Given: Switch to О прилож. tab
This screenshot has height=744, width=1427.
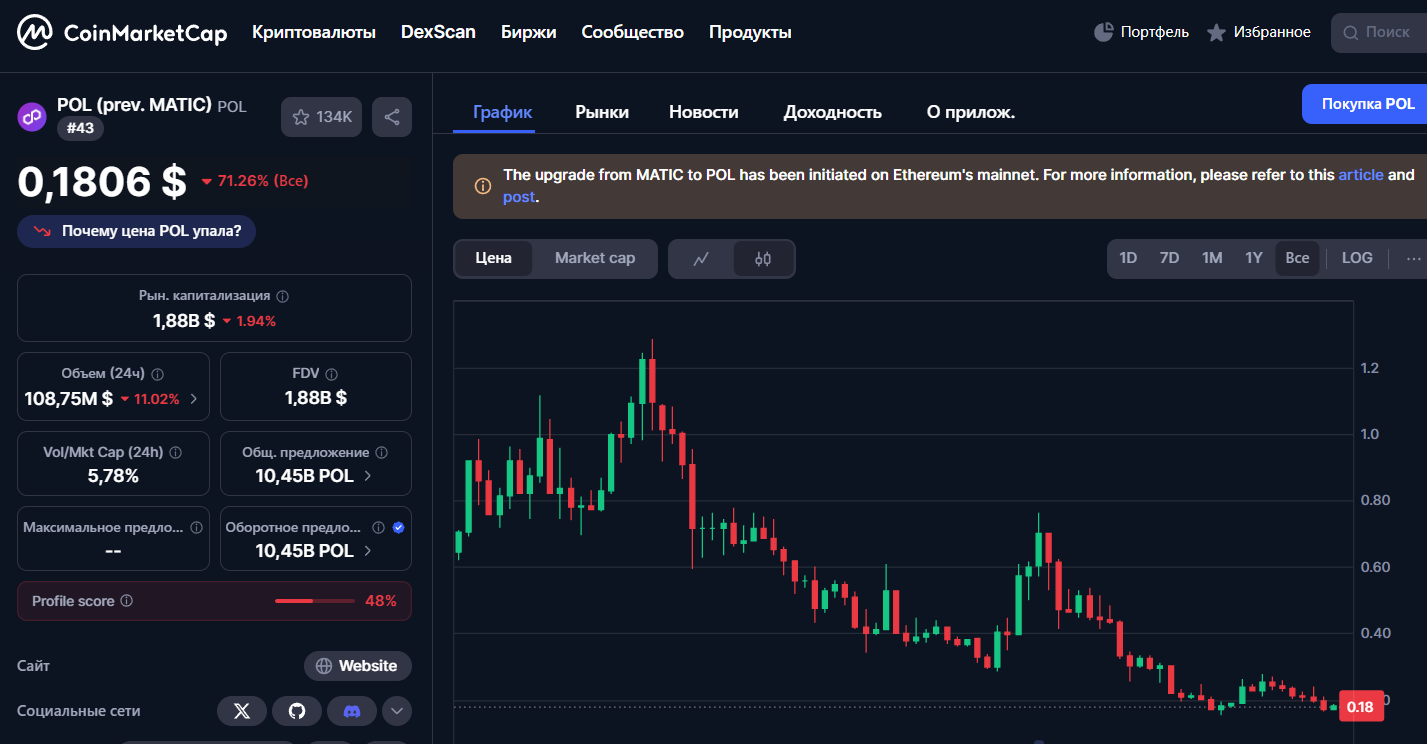Looking at the screenshot, I should point(971,112).
